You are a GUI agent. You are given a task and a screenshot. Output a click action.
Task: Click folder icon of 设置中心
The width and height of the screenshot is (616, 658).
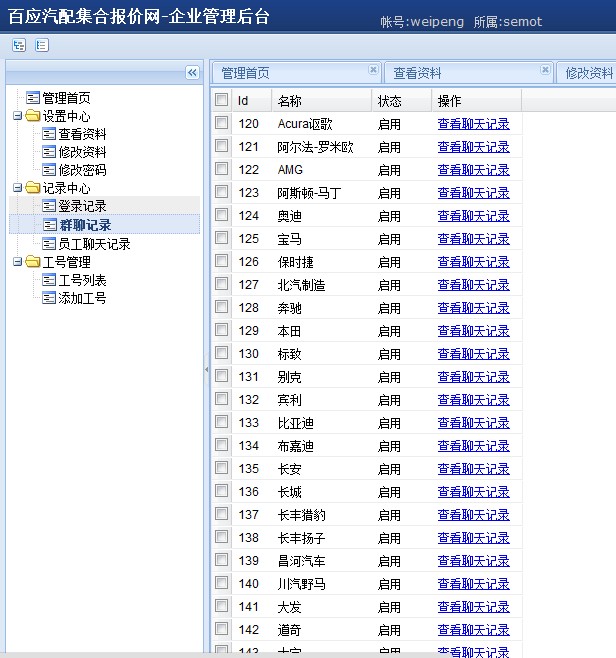tap(33, 115)
